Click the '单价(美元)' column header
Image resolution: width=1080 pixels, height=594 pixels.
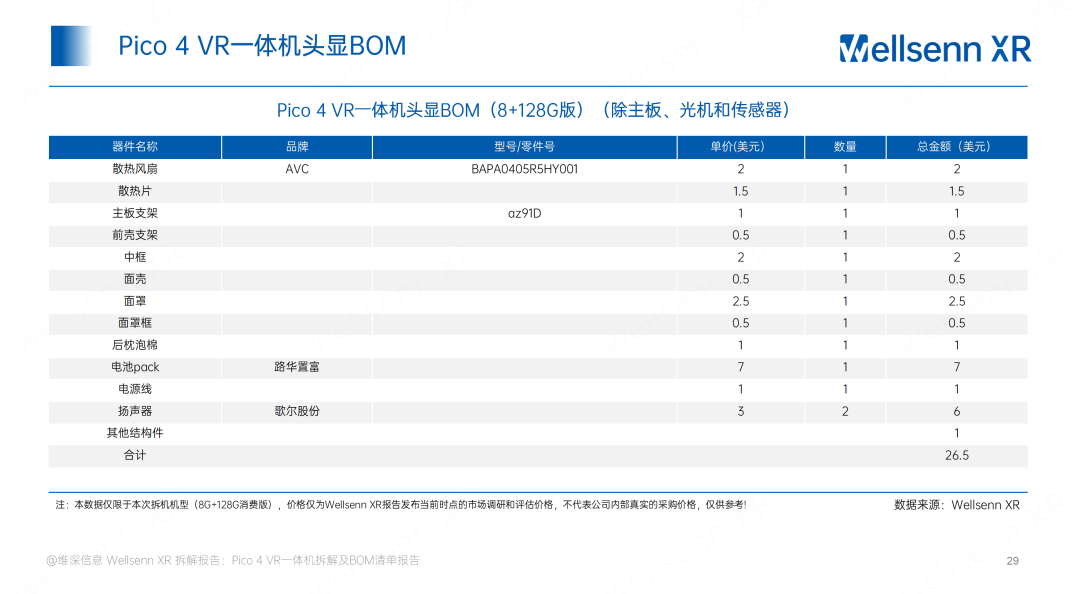740,147
